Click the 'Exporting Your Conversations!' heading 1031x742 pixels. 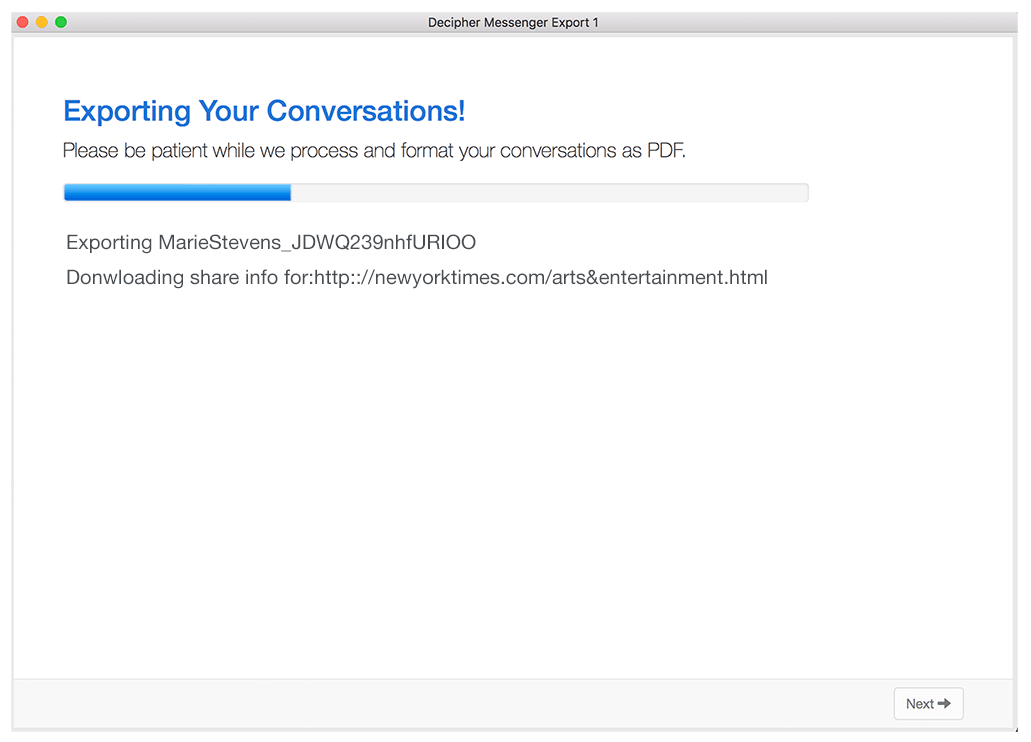[x=264, y=111]
